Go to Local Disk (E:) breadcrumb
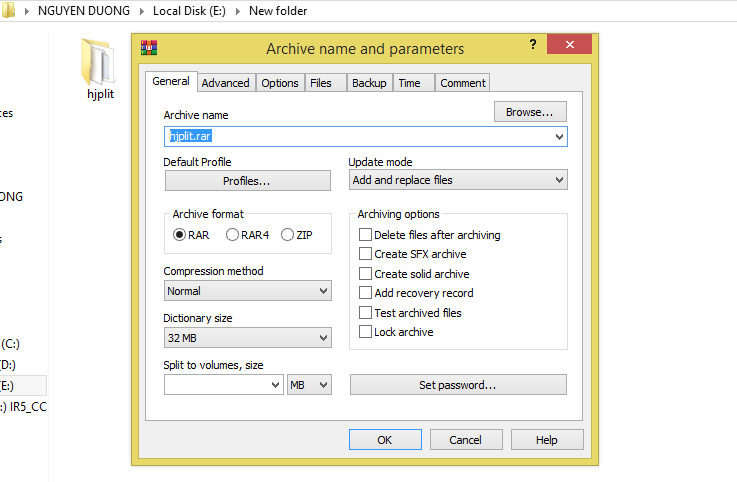737x482 pixels. point(189,11)
